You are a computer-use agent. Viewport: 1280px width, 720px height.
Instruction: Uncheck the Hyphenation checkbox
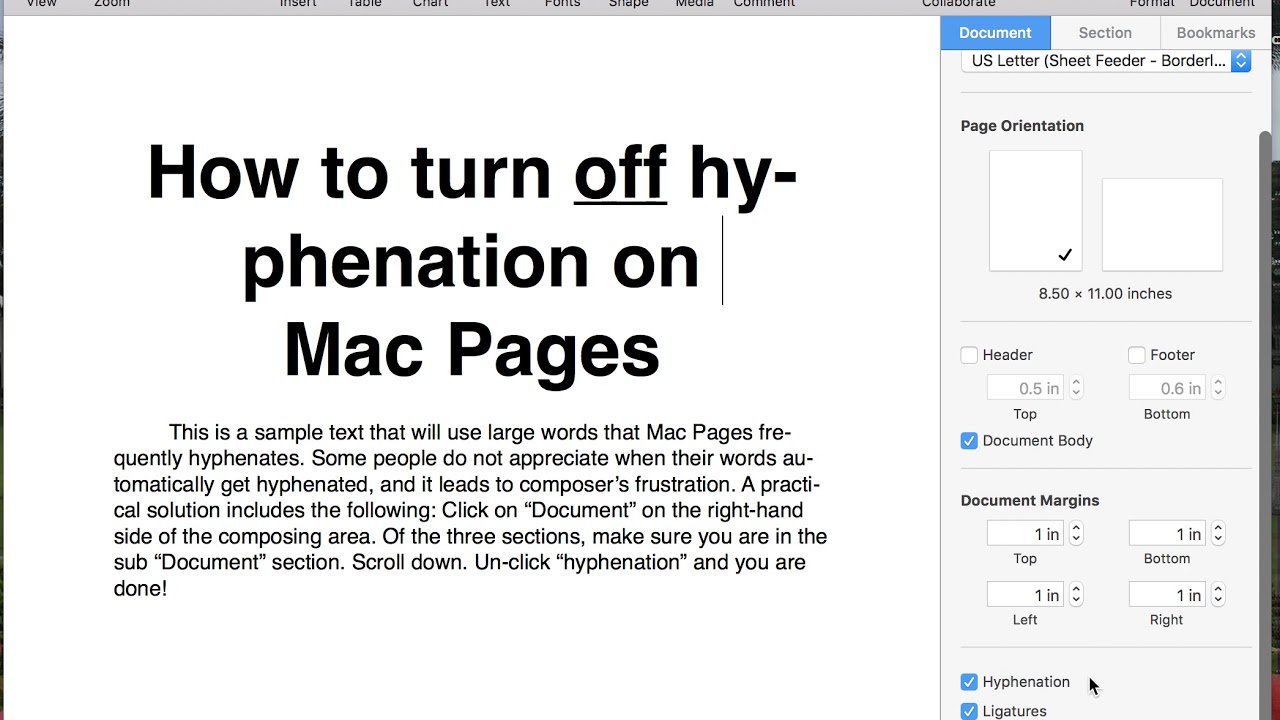point(969,682)
